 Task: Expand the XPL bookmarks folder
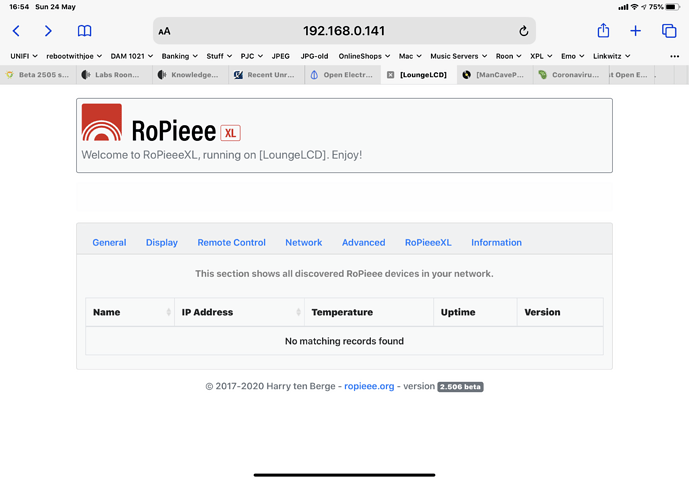(541, 56)
